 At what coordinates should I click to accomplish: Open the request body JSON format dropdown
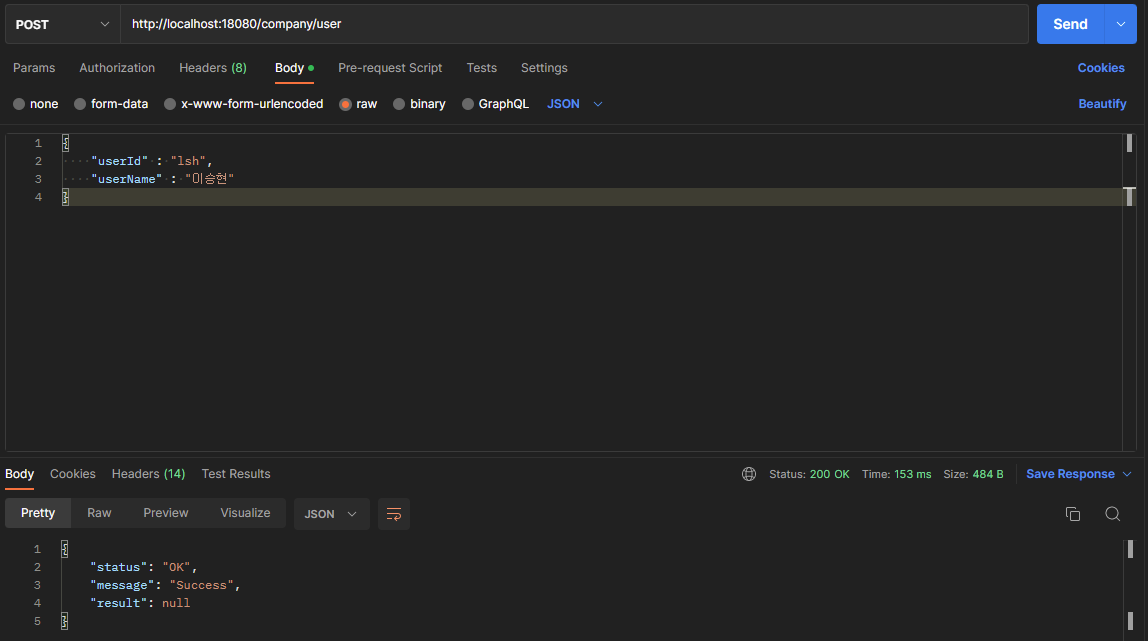click(x=575, y=104)
